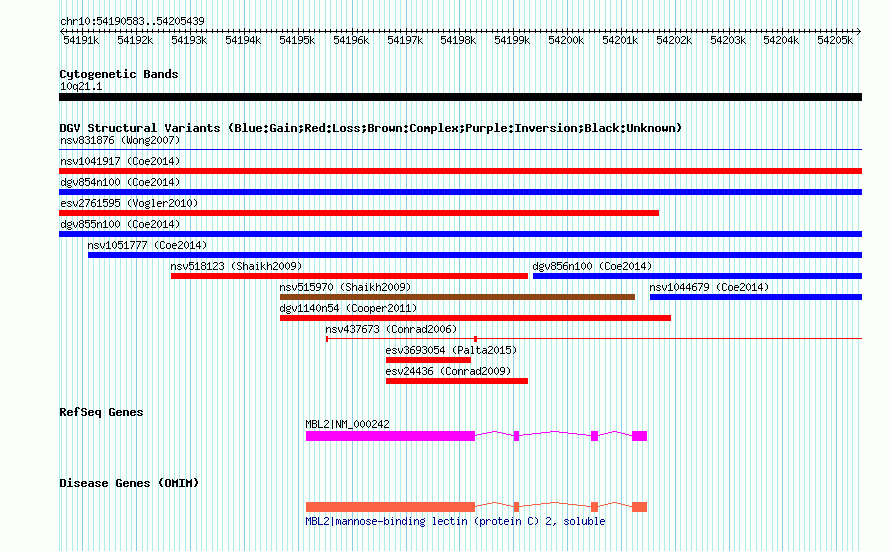This screenshot has width=890, height=551.
Task: Open nsv1044679 (Coe2014) label
Action: 710,287
